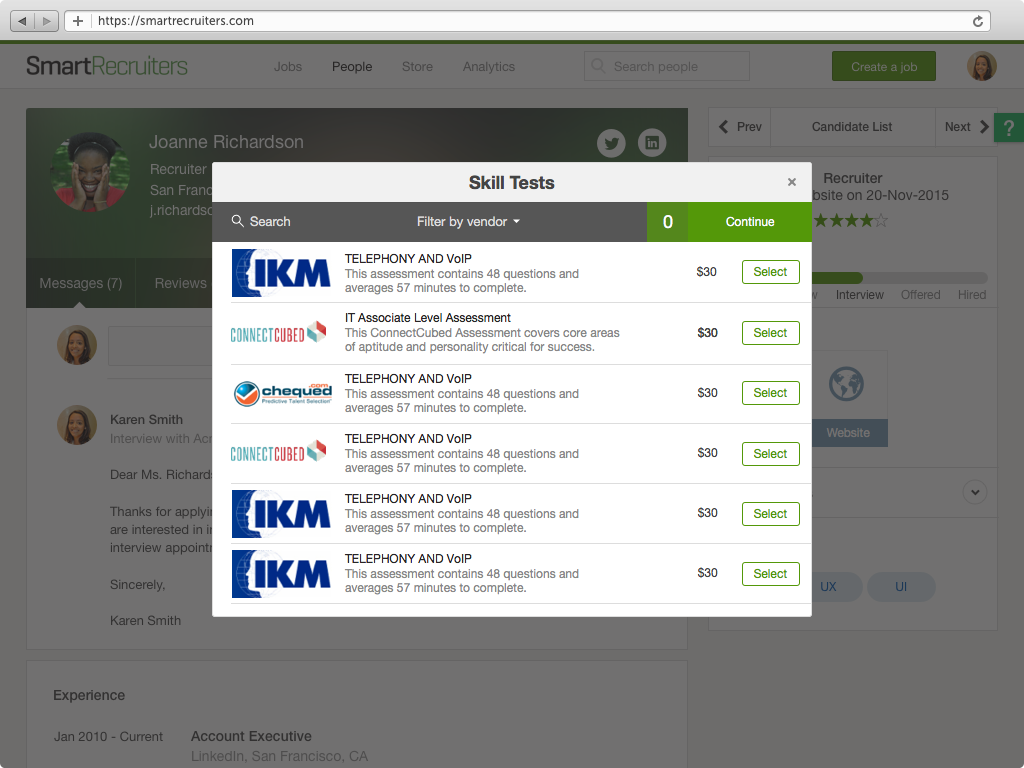
Task: Select the Chequed Telephony and VoIP test
Action: click(x=771, y=393)
